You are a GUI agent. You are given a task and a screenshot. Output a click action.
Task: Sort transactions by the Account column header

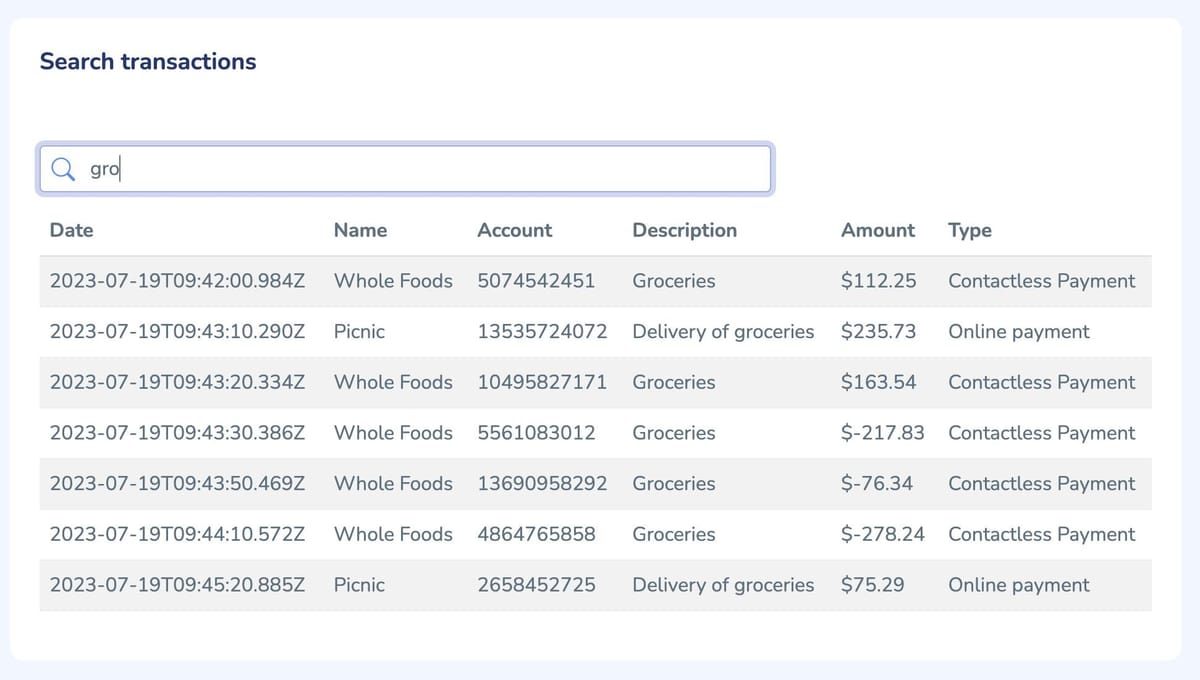514,230
